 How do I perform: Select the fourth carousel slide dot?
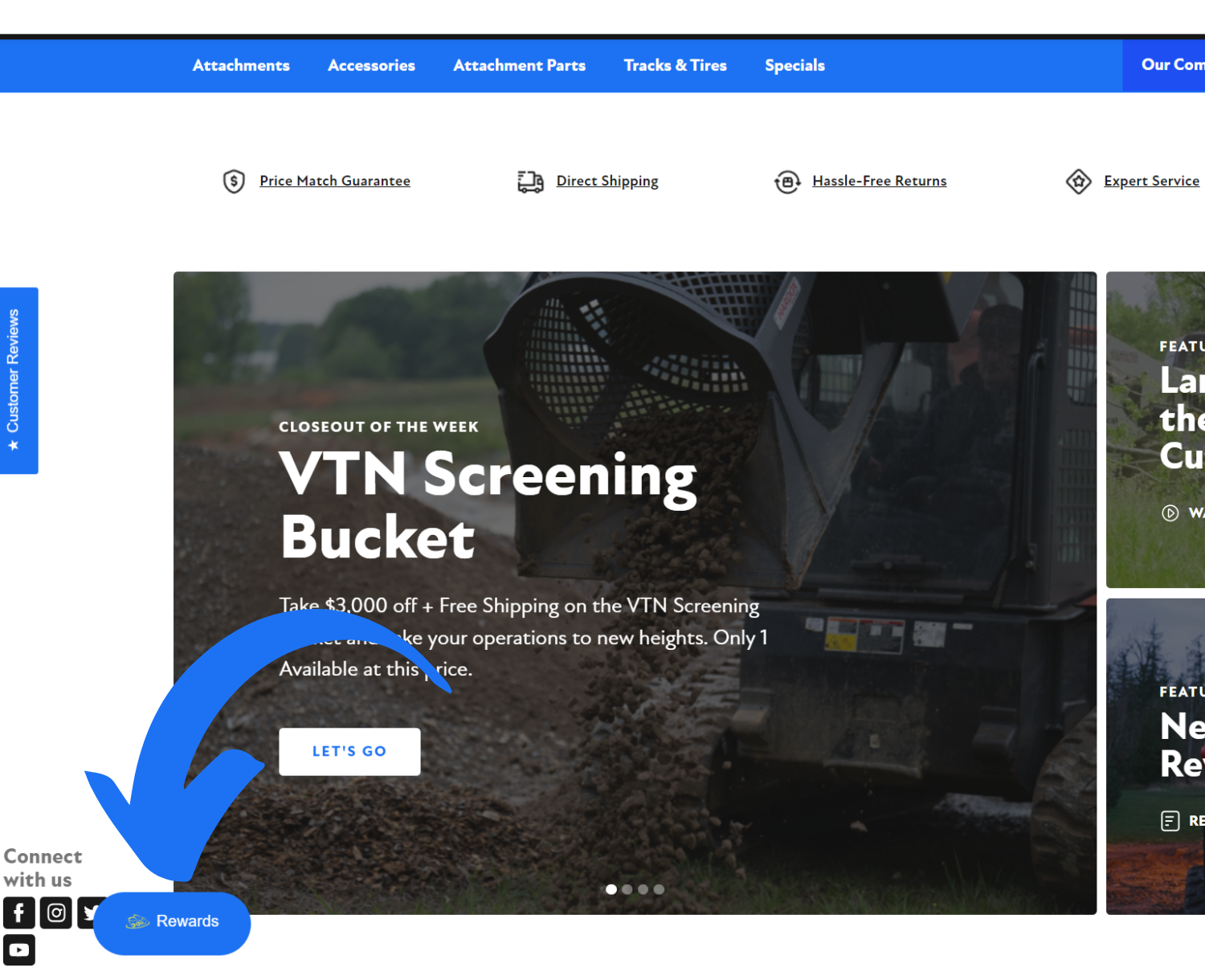point(659,889)
